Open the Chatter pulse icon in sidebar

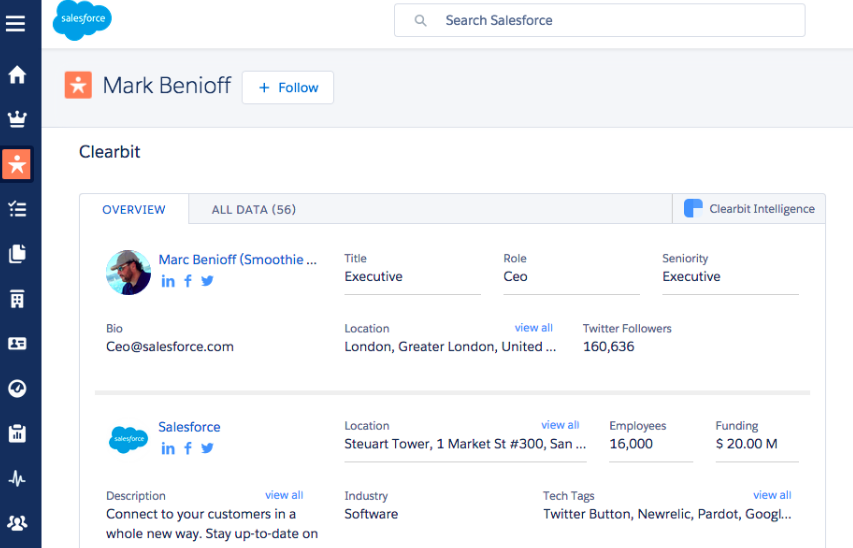17,478
